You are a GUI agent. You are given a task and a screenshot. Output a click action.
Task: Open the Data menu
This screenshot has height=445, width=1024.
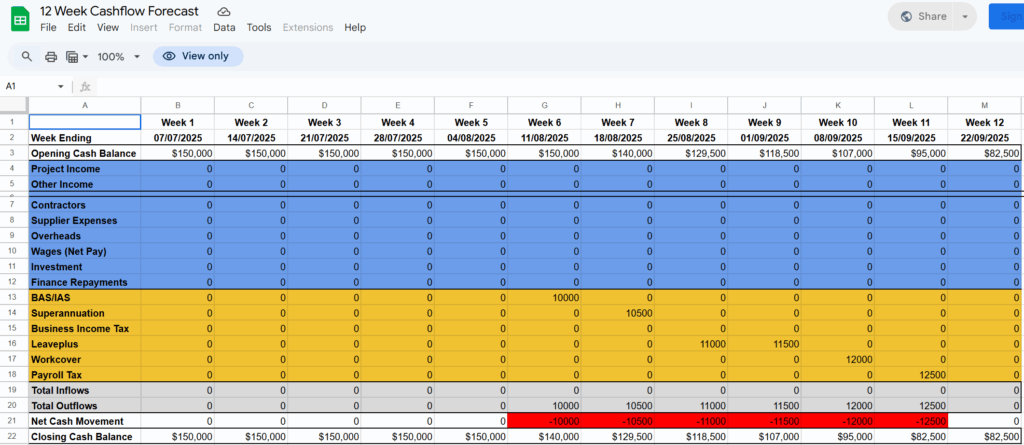tap(224, 28)
